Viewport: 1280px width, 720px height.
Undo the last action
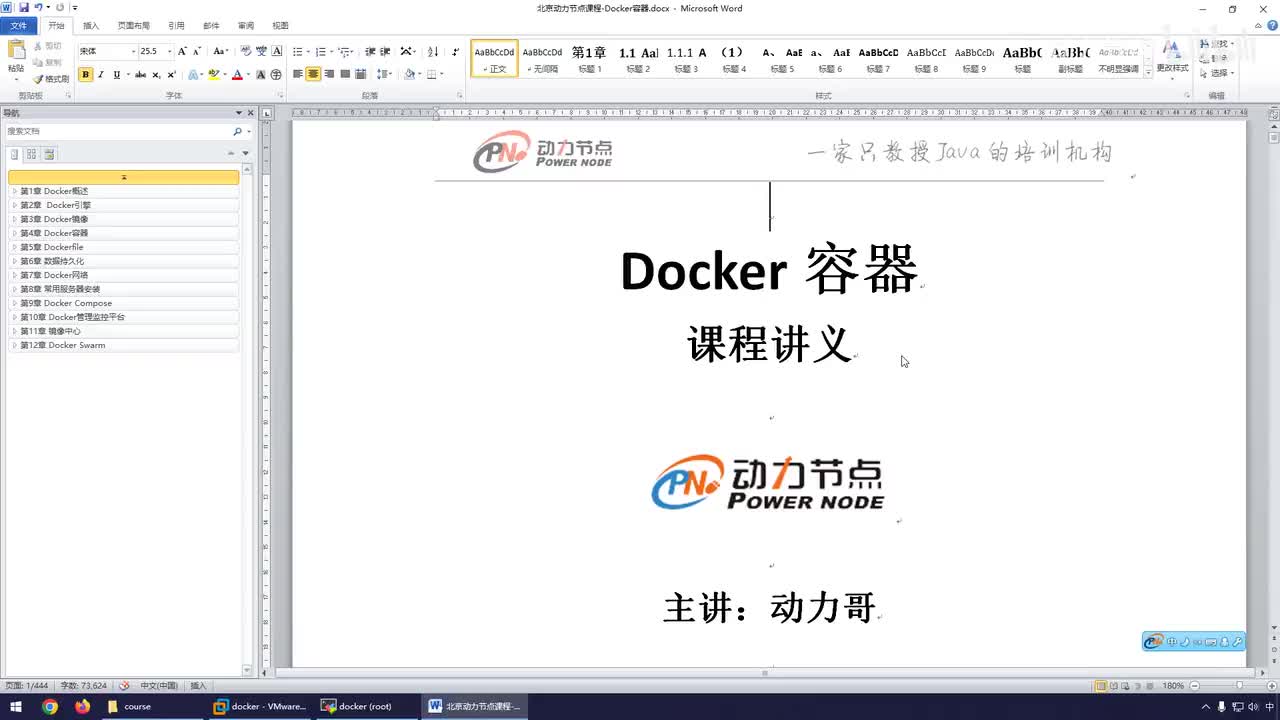(x=38, y=7)
